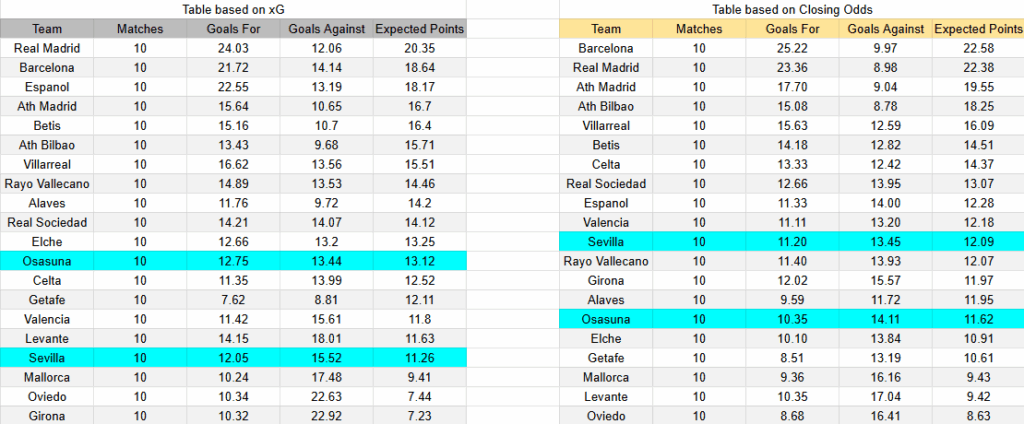This screenshot has width=1024, height=424.
Task: Click Goals Against header in Closing Odds table
Action: click(885, 29)
